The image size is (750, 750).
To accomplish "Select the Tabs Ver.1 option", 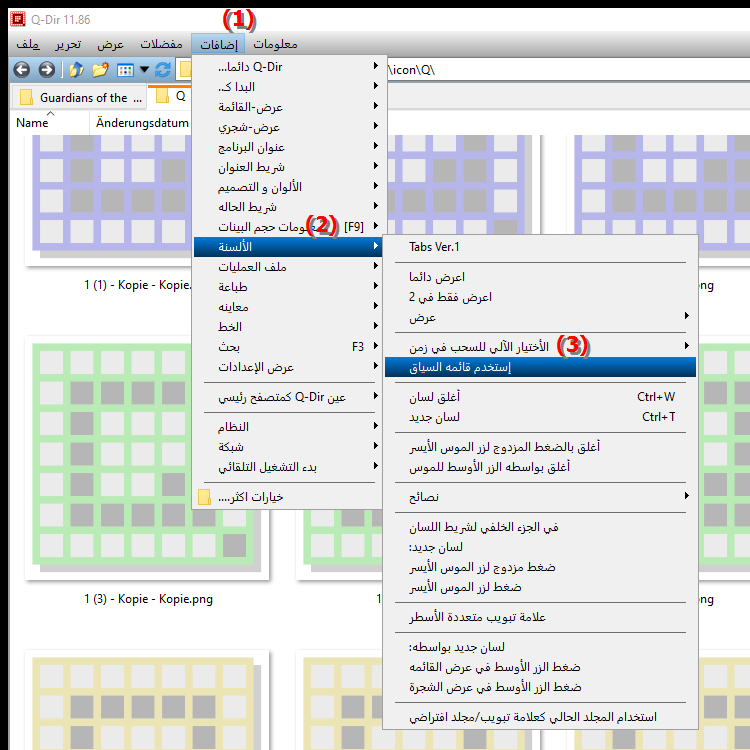I will tap(540, 247).
